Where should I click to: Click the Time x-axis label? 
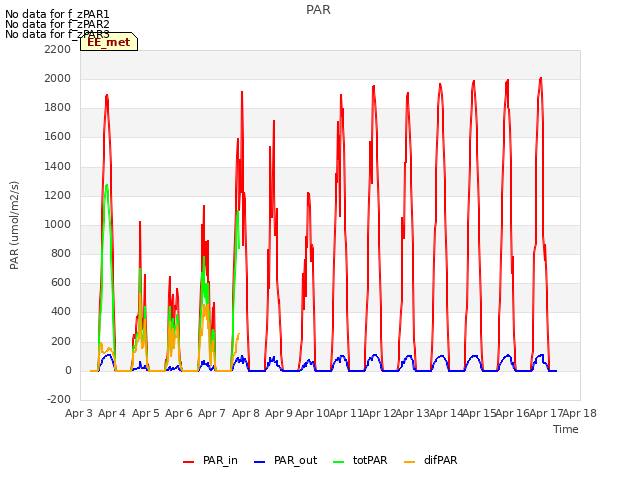(566, 429)
